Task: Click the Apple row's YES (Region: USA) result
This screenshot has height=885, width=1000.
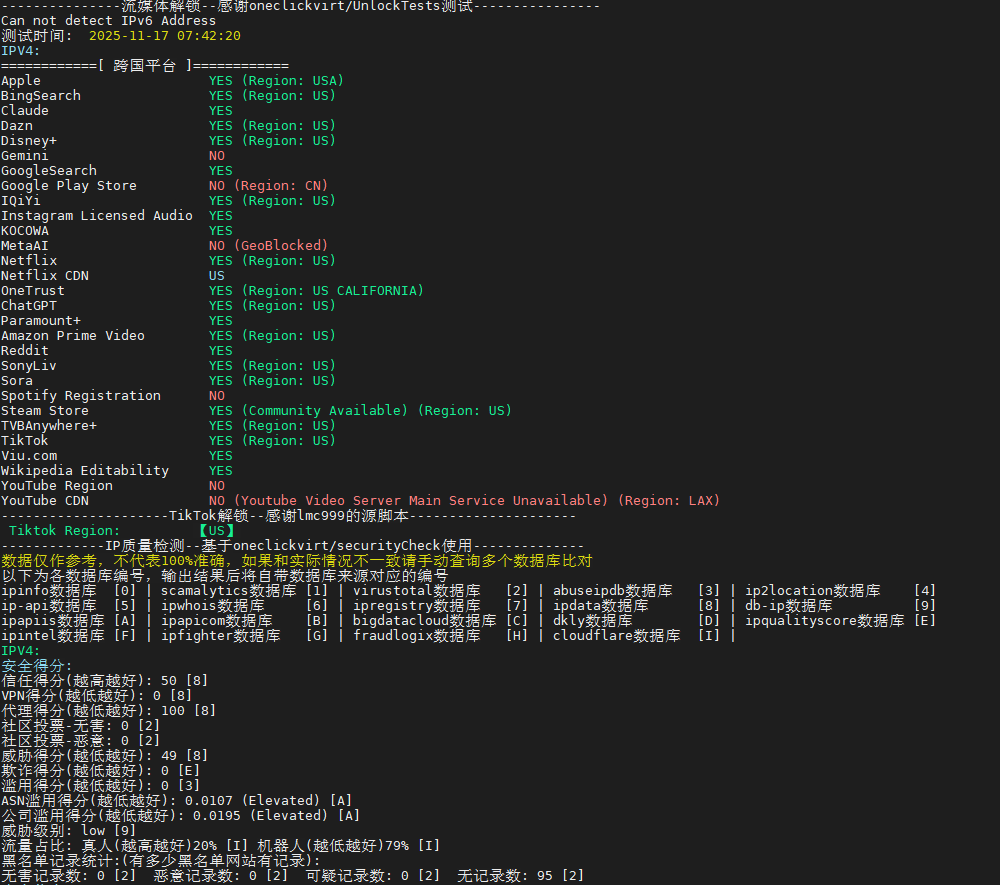Action: 275,81
